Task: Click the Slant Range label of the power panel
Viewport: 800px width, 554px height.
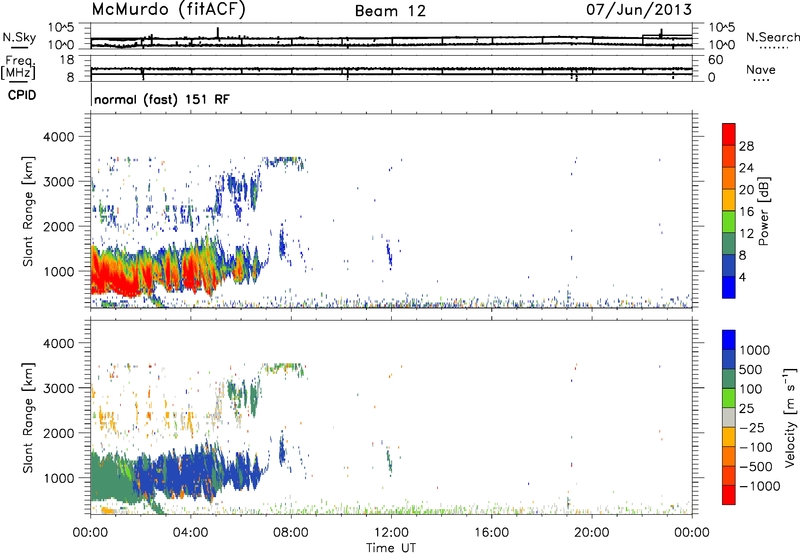Action: click(x=28, y=211)
